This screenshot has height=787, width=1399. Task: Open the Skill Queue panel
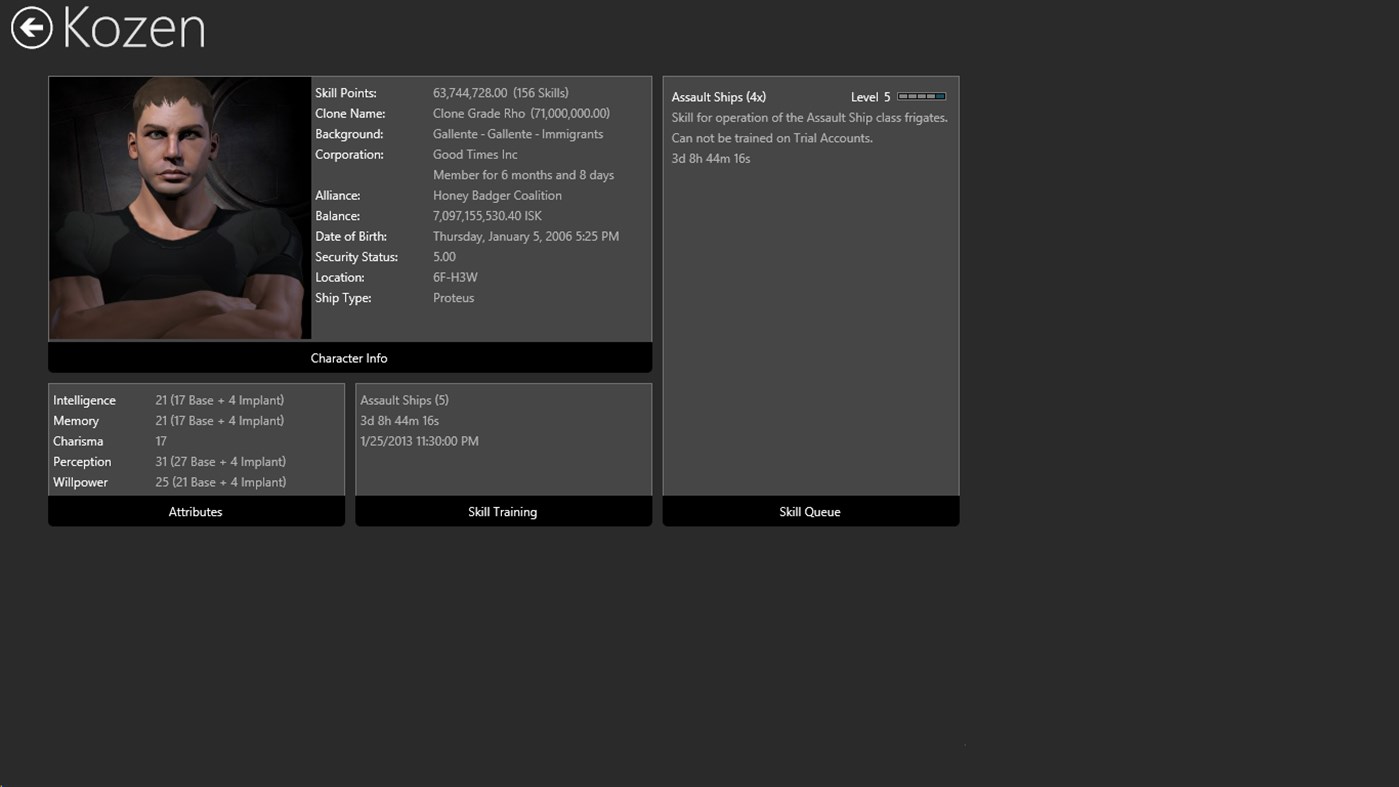click(x=809, y=511)
